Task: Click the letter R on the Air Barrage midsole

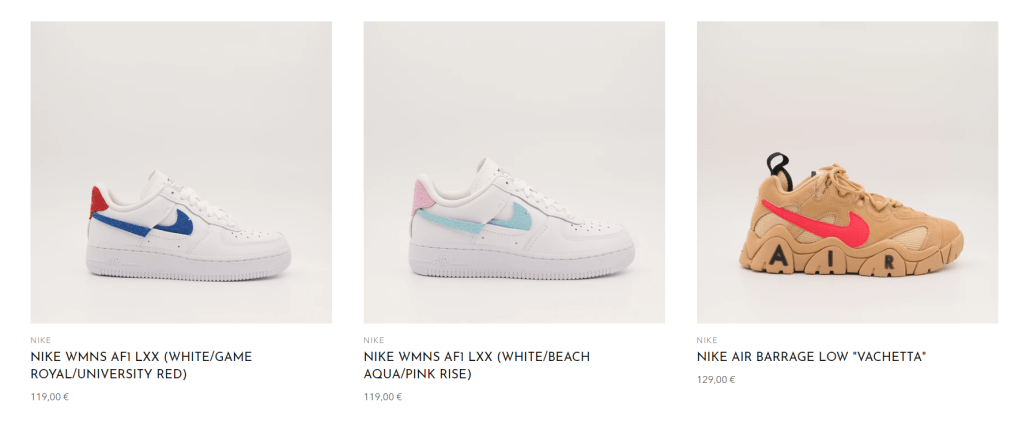Action: point(889,264)
